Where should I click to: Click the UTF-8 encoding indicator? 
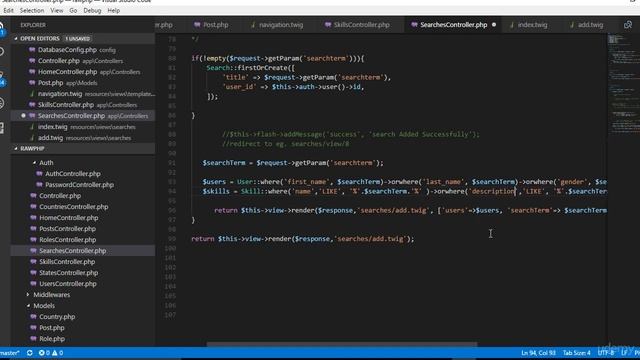click(605, 353)
